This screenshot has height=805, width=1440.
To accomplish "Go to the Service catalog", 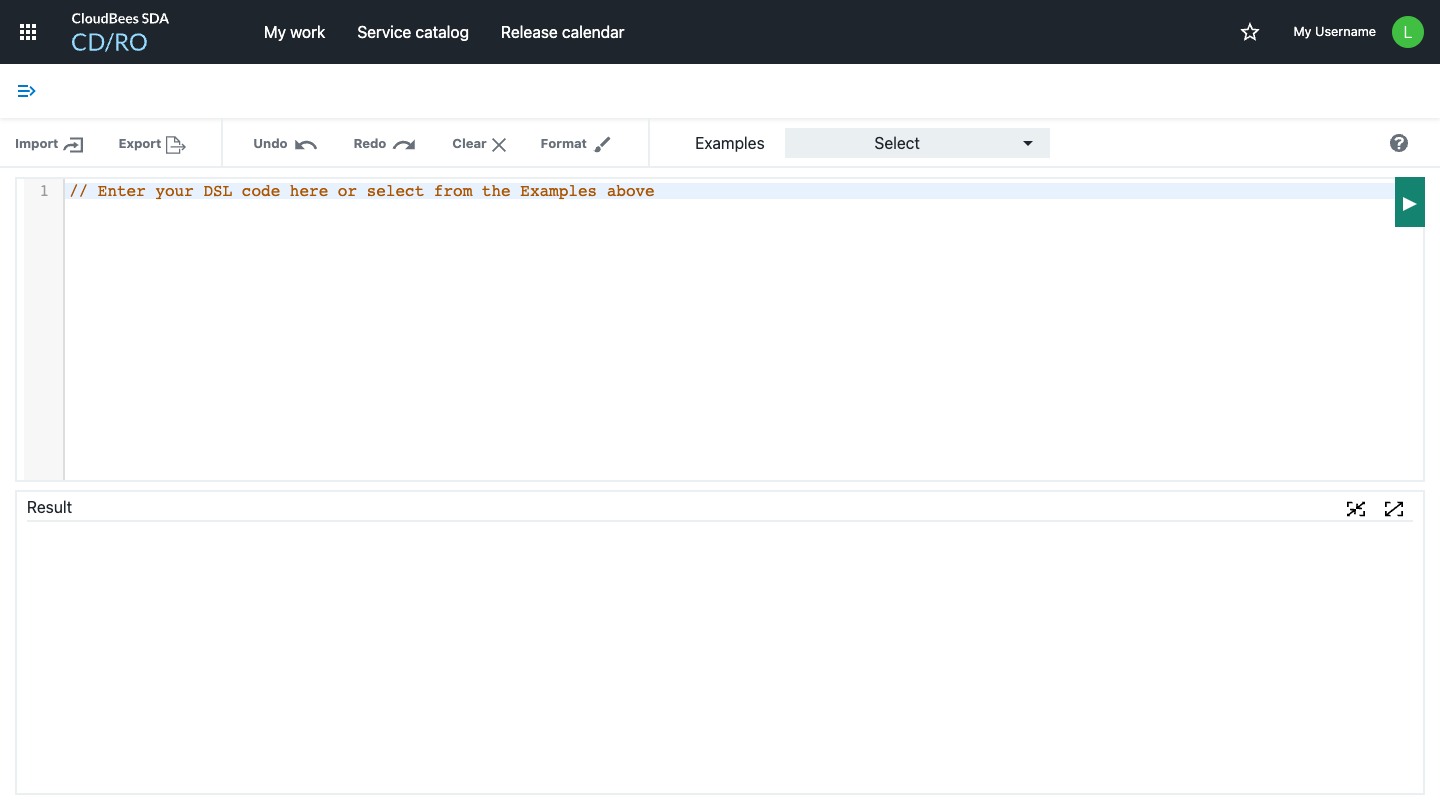I will point(413,31).
